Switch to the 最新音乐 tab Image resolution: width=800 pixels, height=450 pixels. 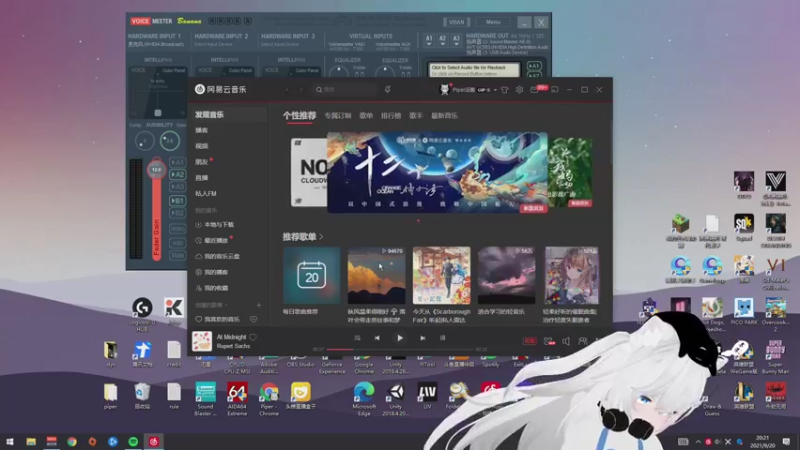[x=444, y=116]
